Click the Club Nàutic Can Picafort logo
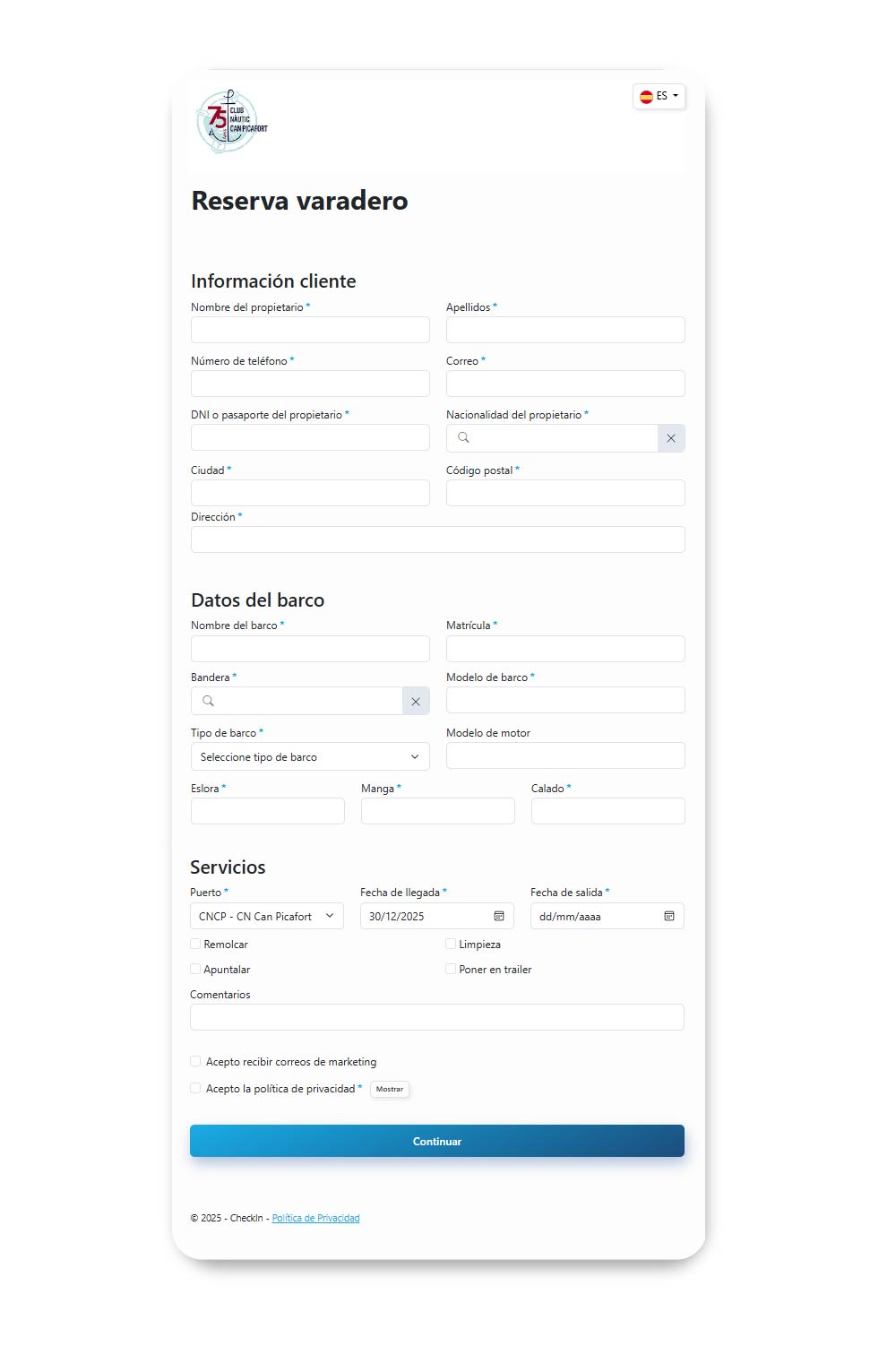 coord(231,122)
